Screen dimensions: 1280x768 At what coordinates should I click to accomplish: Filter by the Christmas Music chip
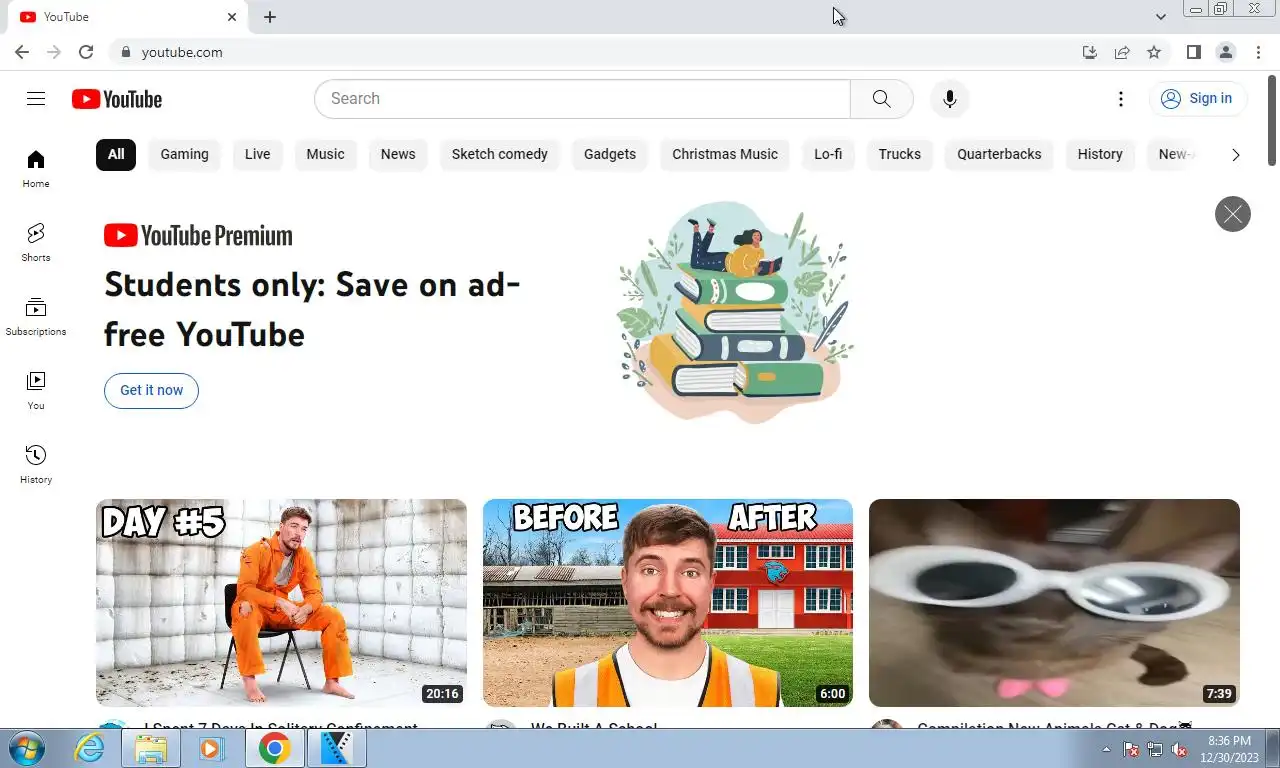tap(725, 154)
